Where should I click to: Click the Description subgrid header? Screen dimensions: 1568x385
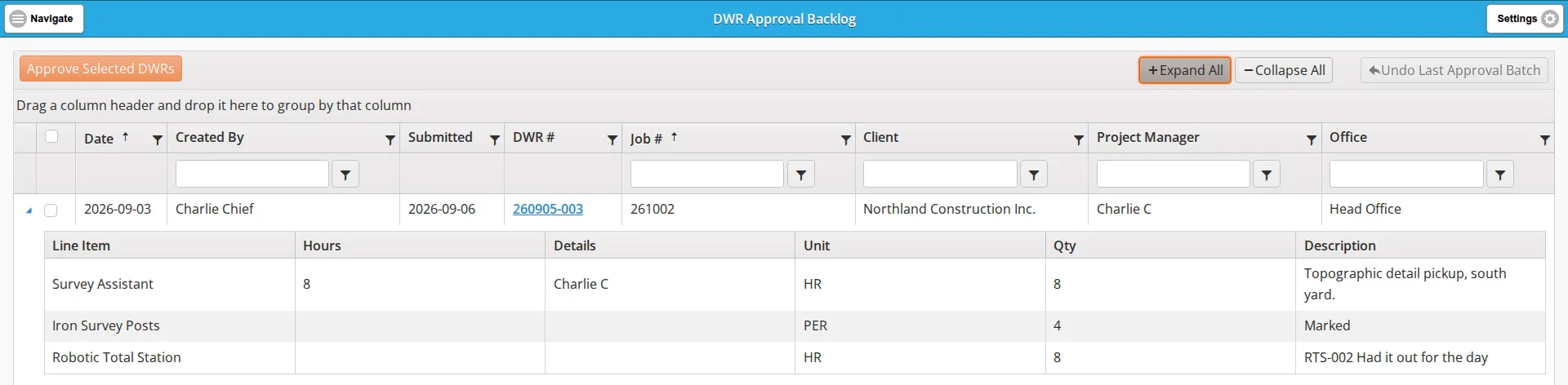1420,246
